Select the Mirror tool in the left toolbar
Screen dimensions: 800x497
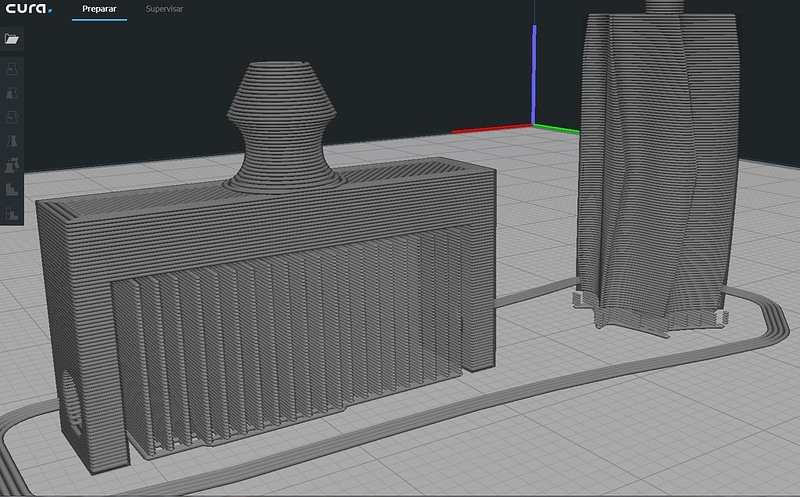coord(12,141)
